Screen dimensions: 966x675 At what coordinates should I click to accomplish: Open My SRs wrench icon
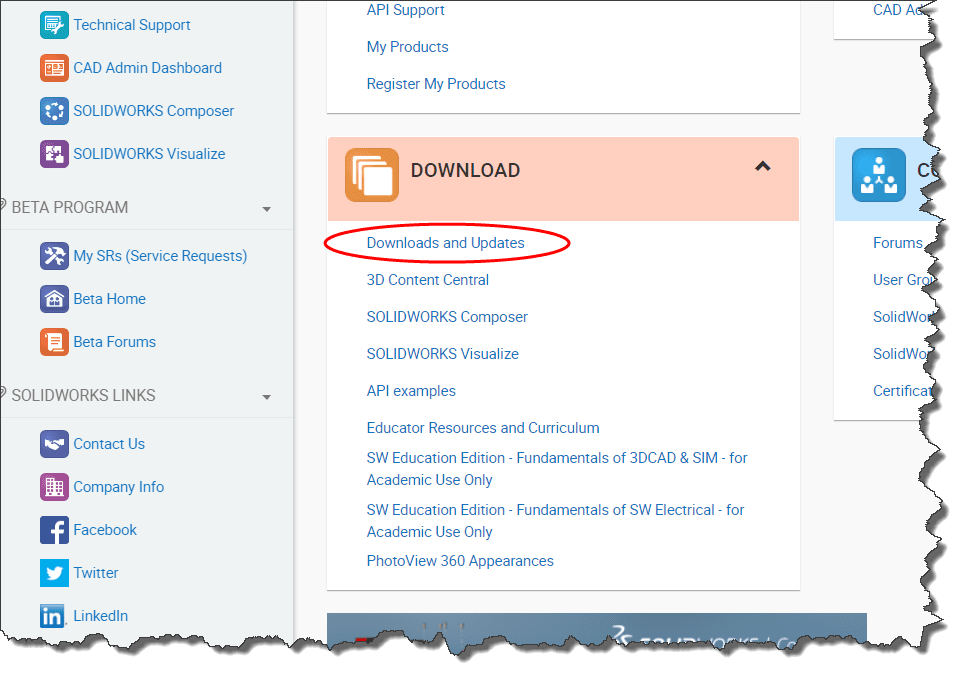pos(54,256)
